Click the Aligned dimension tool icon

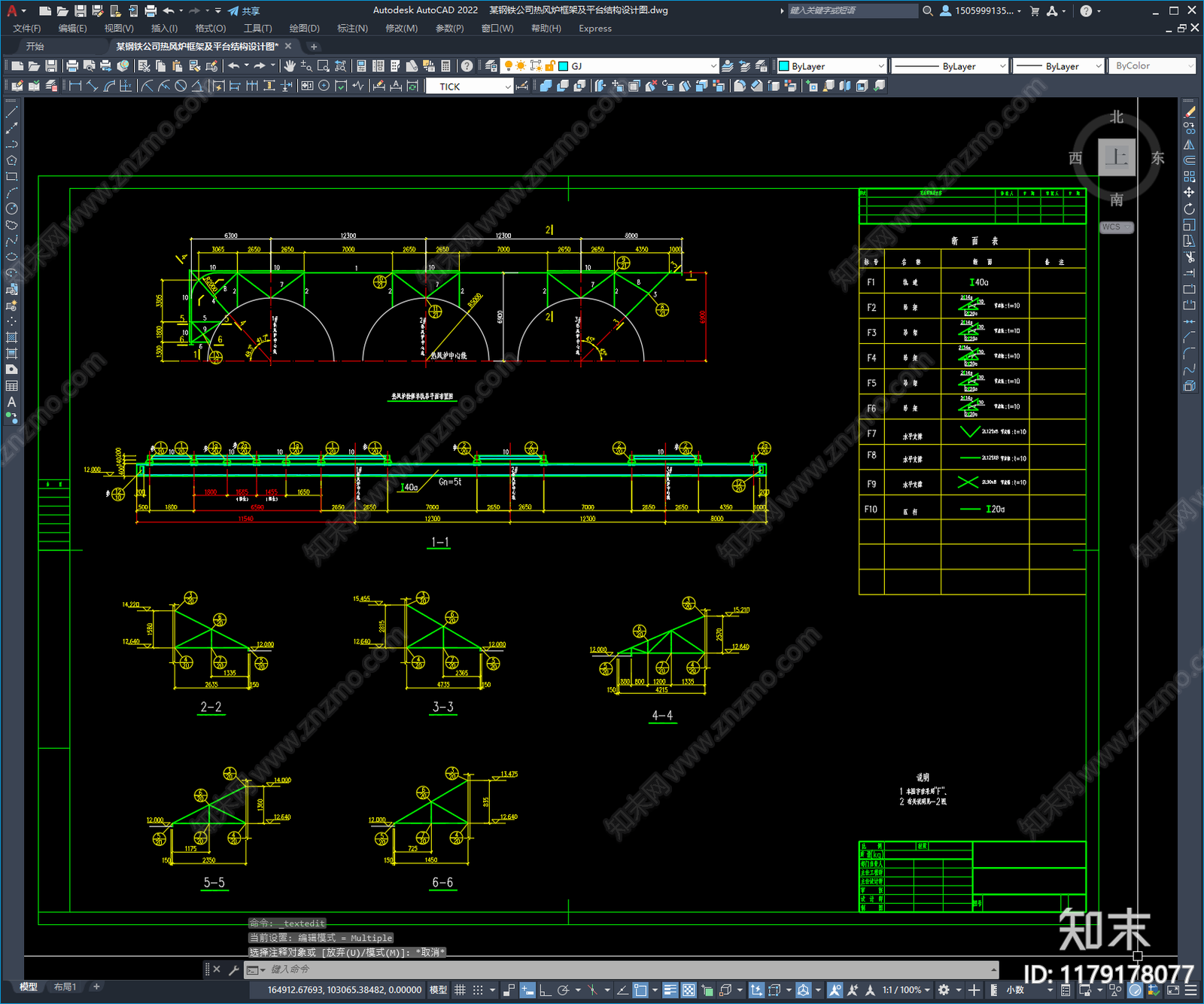[x=92, y=86]
